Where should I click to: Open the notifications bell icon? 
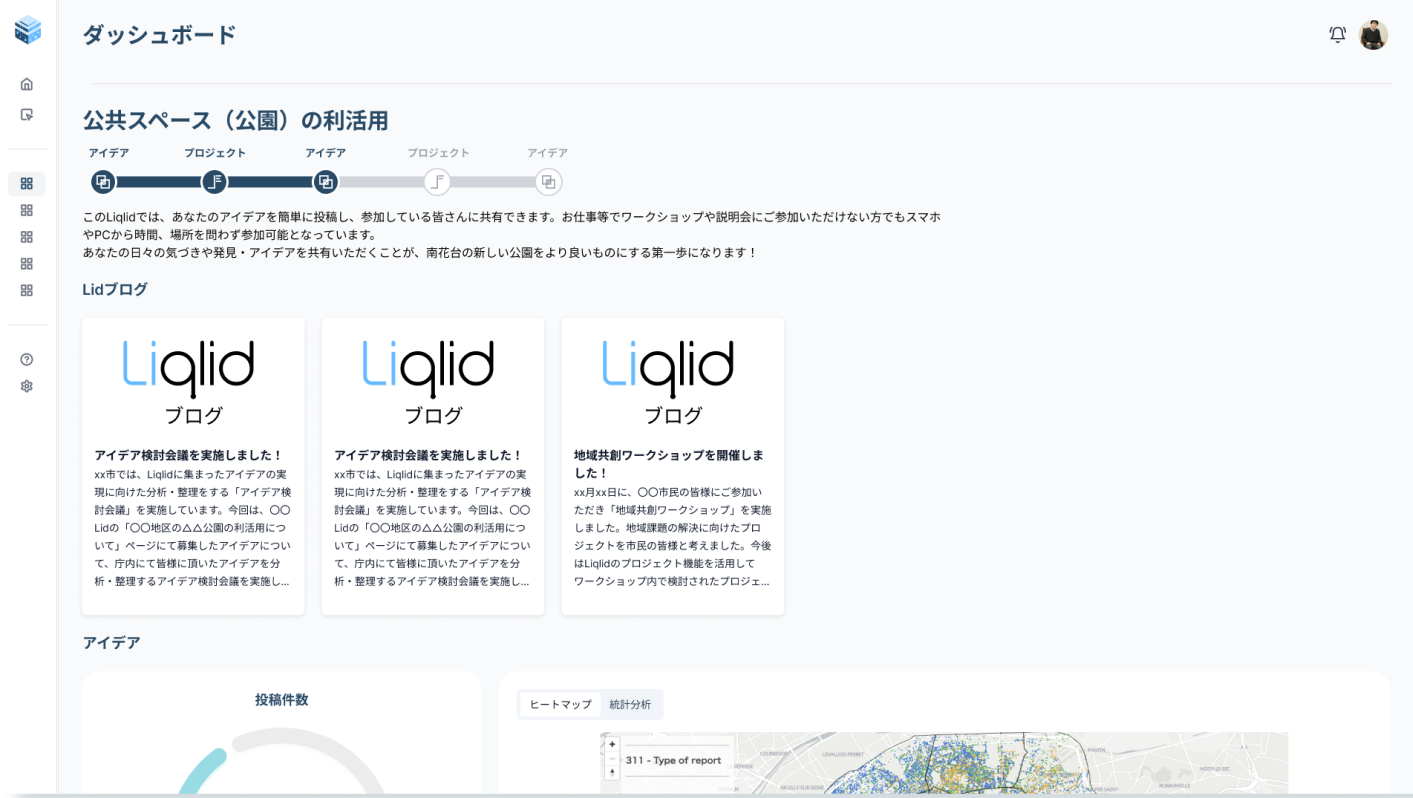(1337, 35)
